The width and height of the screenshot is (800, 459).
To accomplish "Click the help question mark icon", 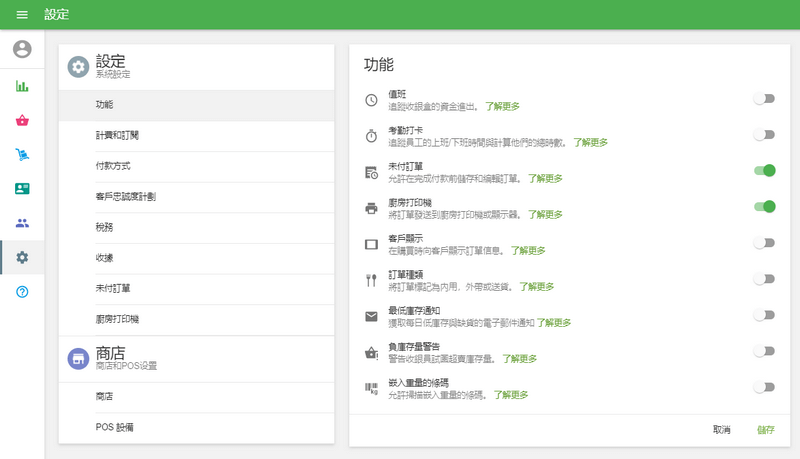I will (x=22, y=291).
